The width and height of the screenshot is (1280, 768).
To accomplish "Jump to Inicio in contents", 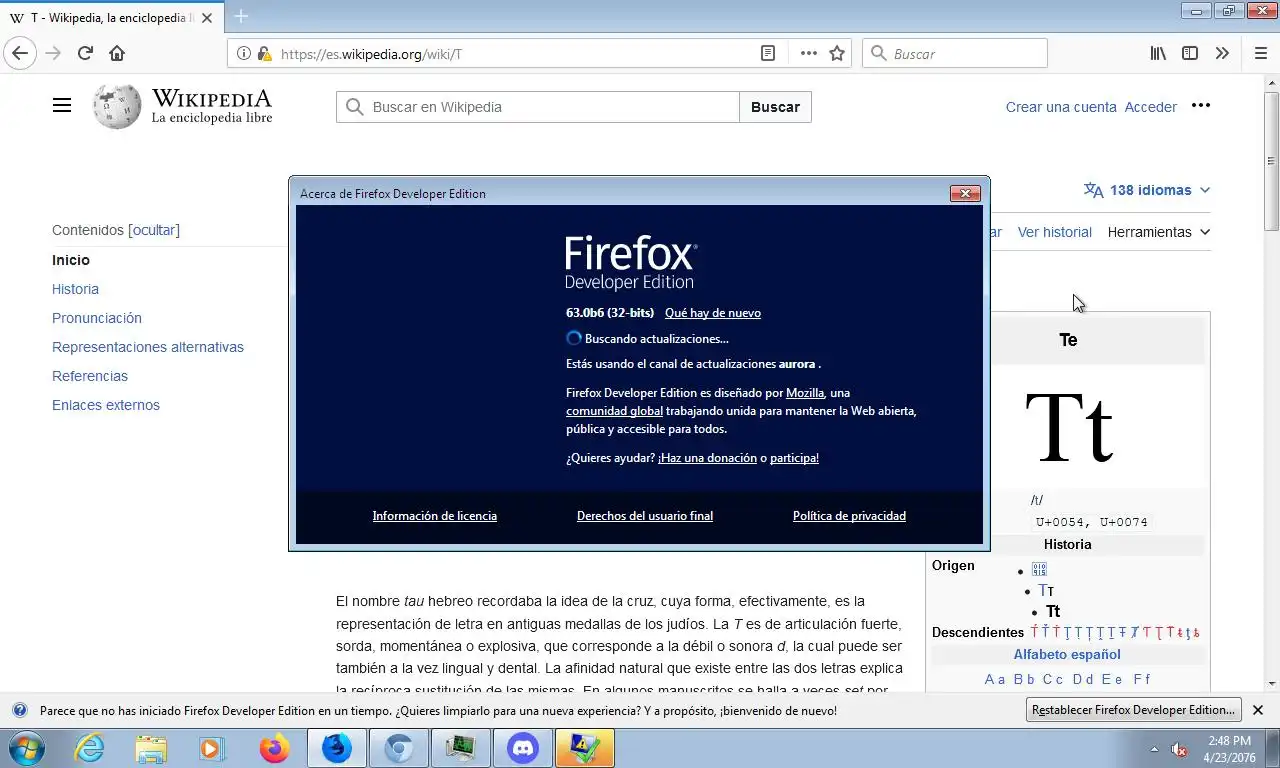I will [71, 260].
